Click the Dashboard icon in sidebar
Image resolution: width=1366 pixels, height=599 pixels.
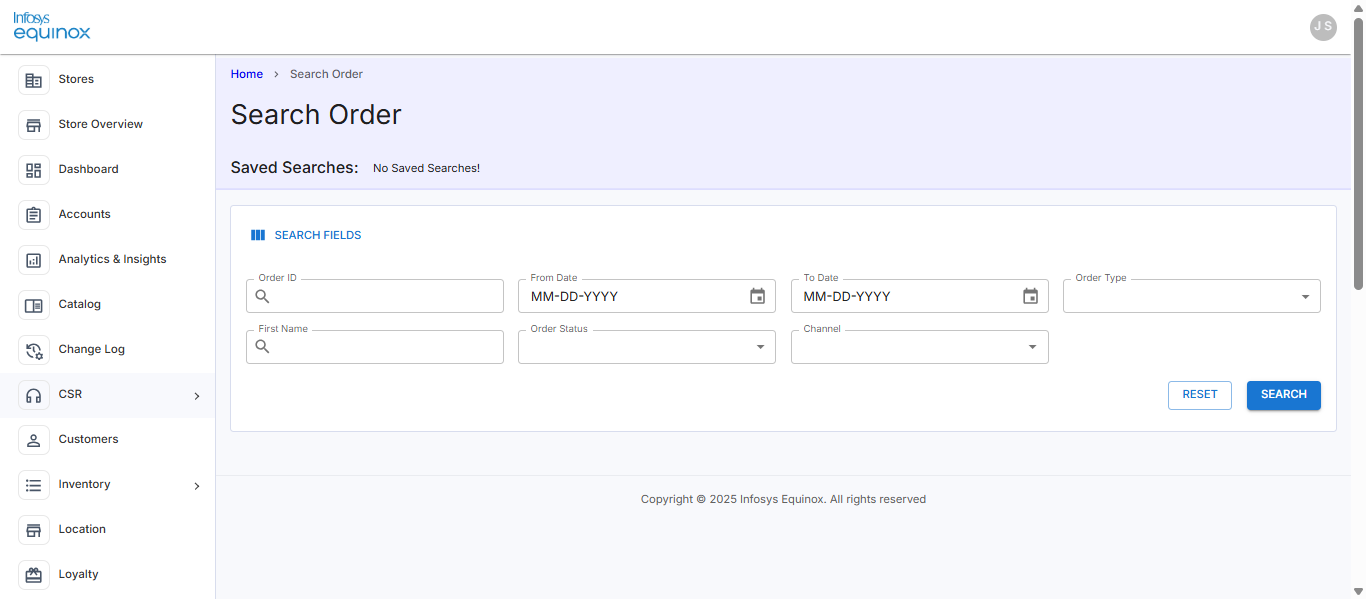34,170
